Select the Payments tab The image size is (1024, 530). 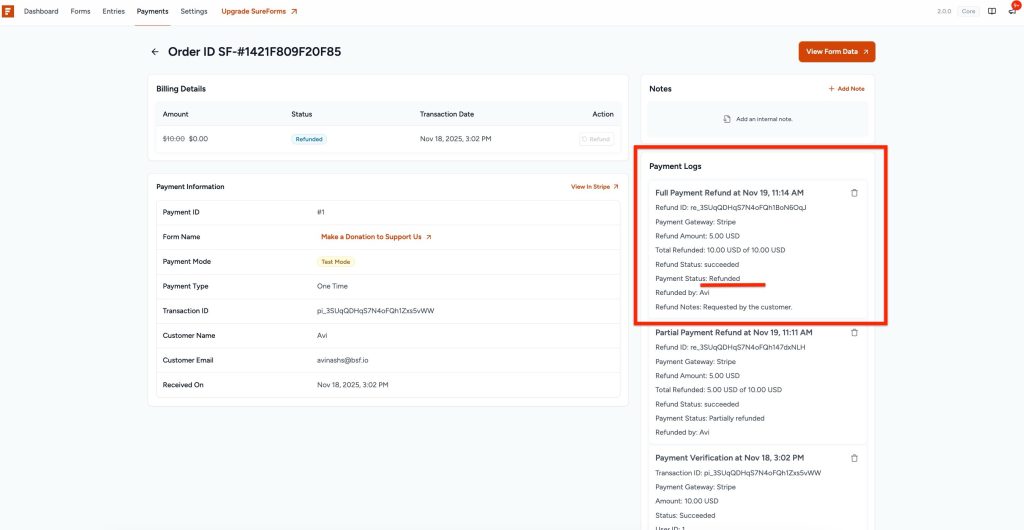click(x=153, y=11)
